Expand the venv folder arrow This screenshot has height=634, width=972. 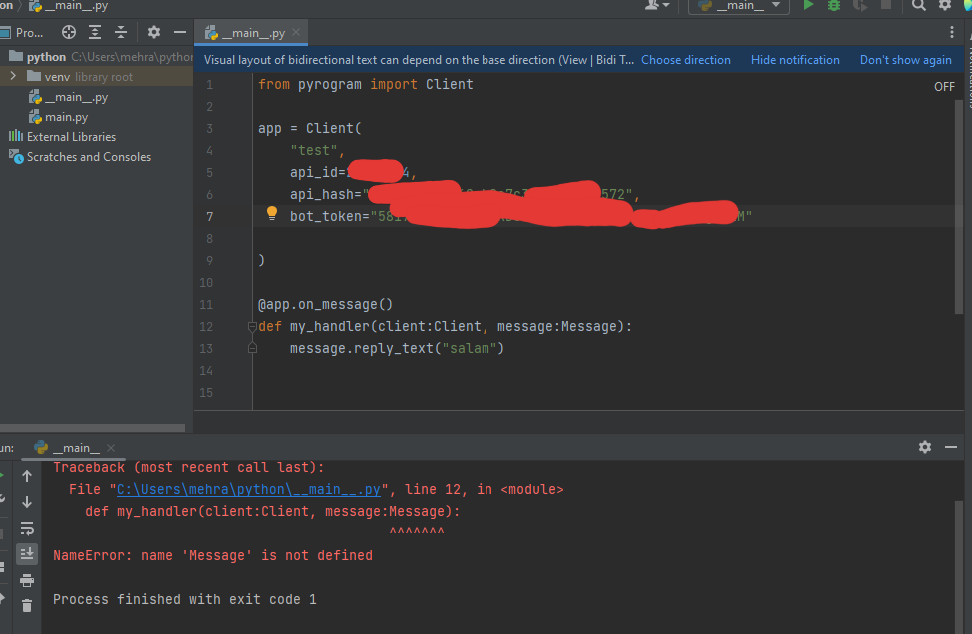coord(13,76)
